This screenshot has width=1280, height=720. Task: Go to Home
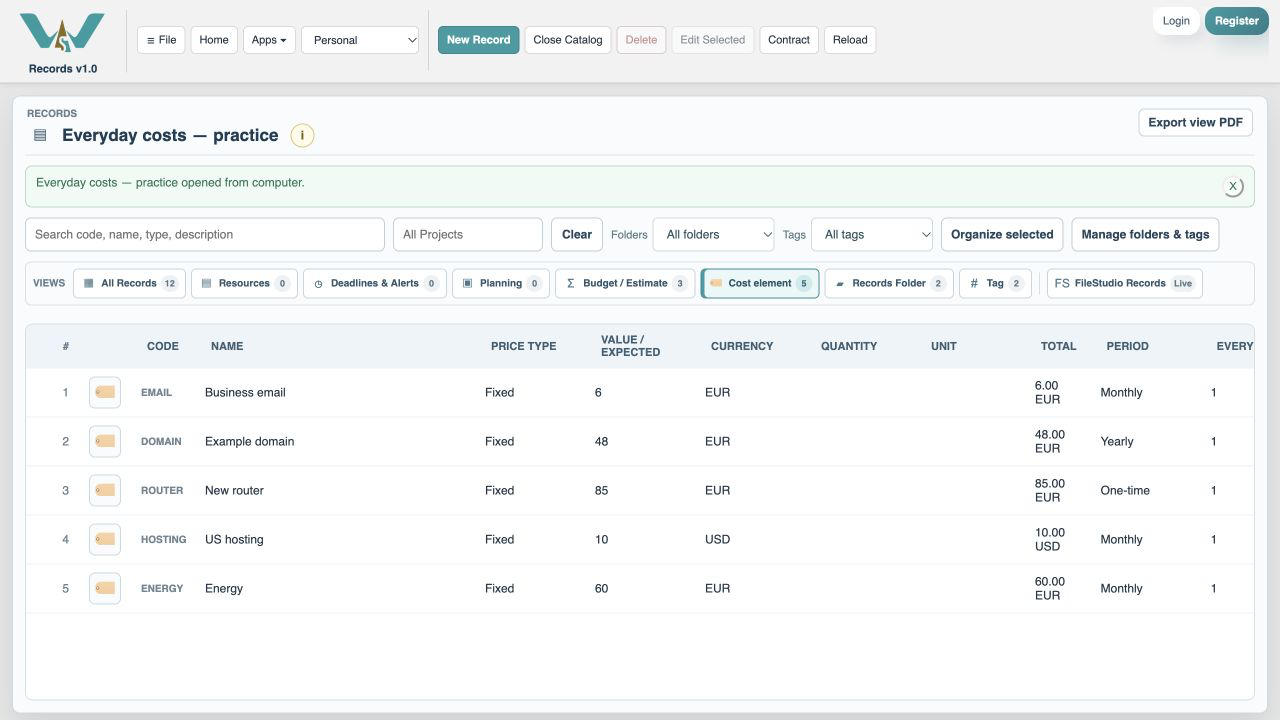[x=214, y=40]
